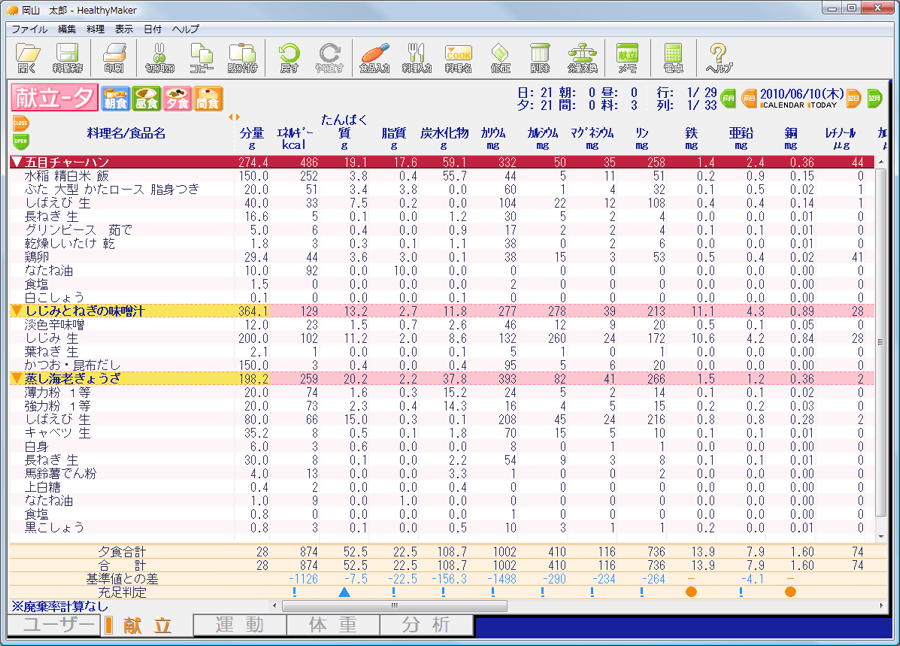Screen dimensions: 900x646
Task: Open food input (食品入力) carrot icon
Action: [375, 59]
